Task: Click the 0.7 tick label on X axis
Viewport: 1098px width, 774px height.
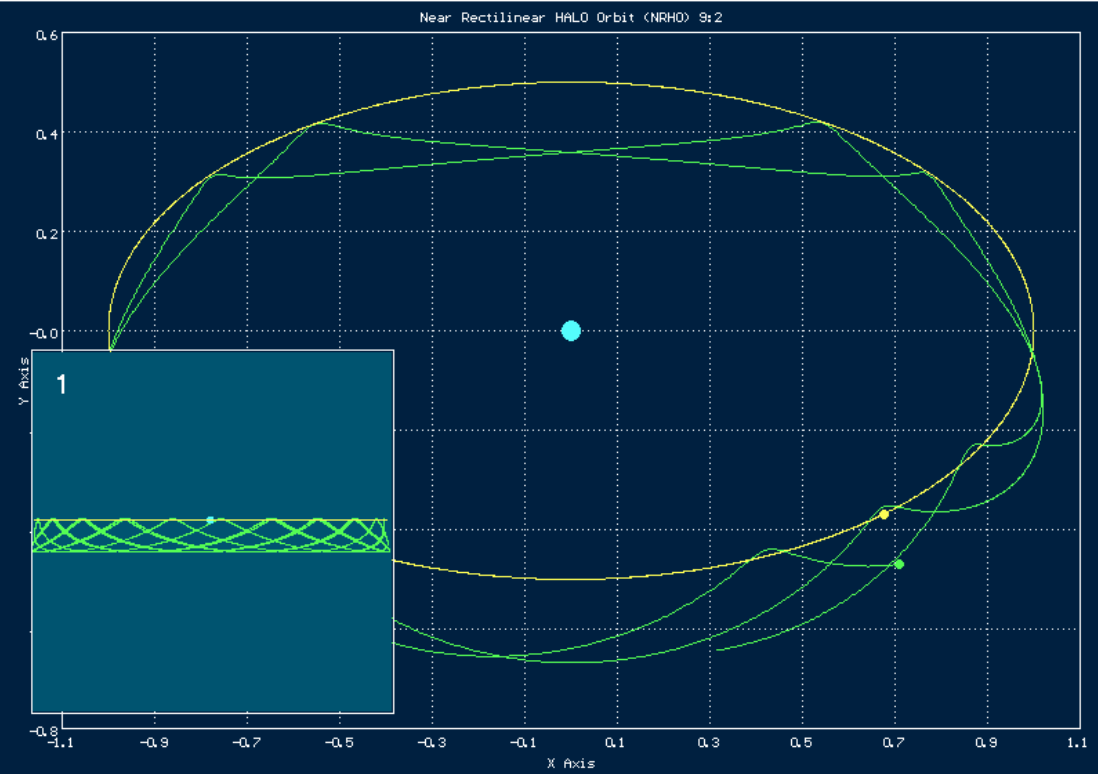Action: click(895, 744)
